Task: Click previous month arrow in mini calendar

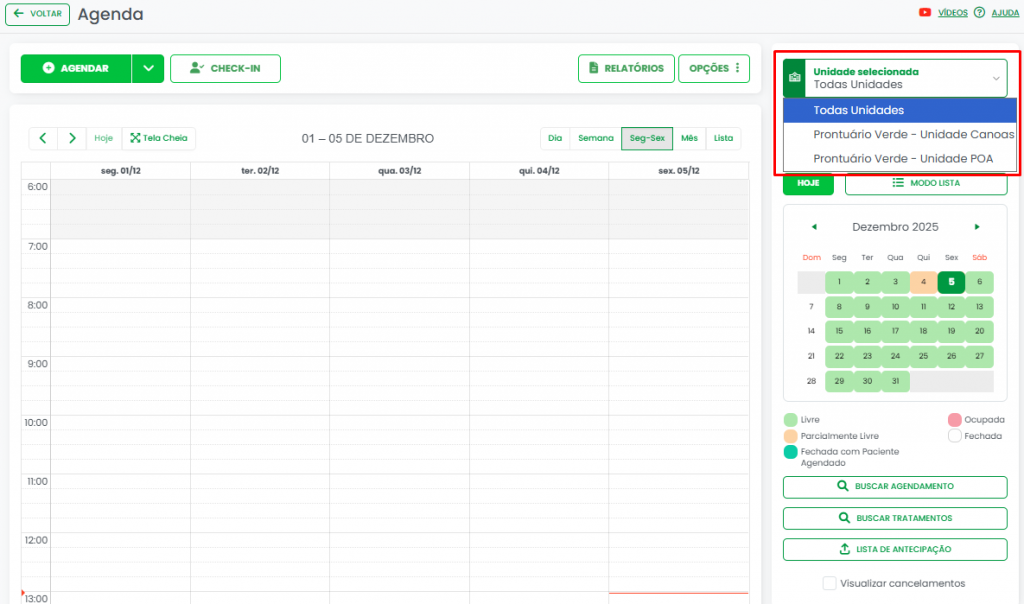Action: pyautogui.click(x=813, y=227)
